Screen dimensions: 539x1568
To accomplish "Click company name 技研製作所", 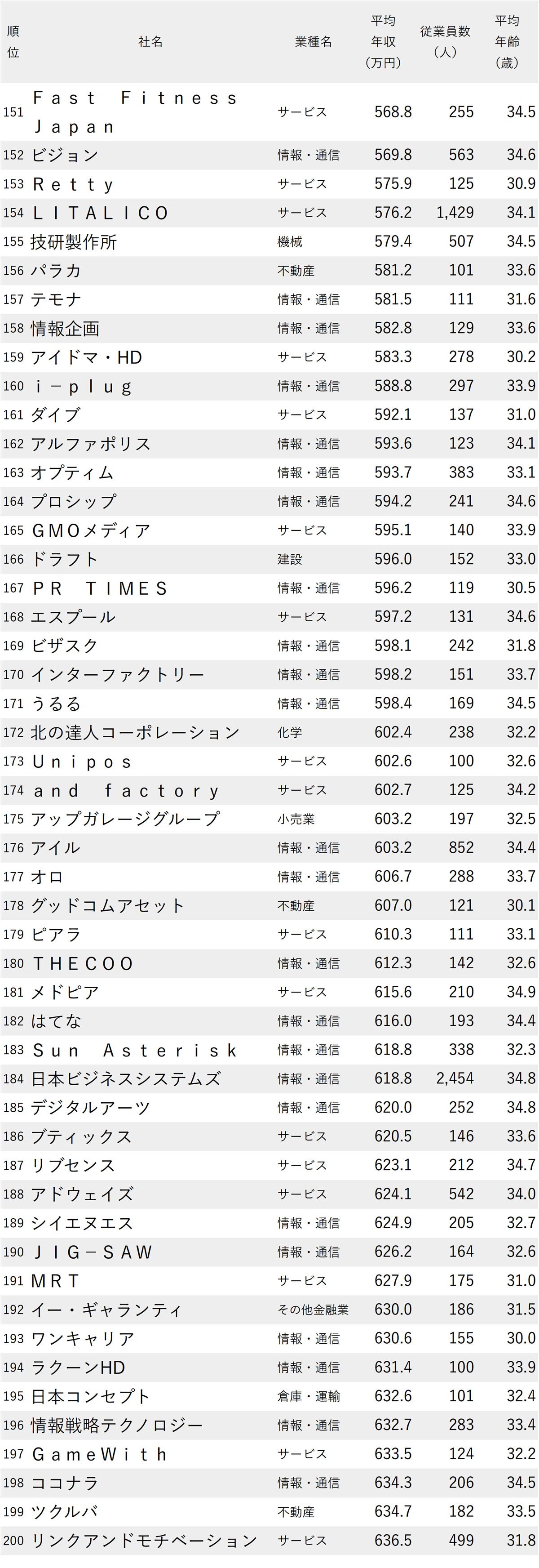I will [74, 242].
